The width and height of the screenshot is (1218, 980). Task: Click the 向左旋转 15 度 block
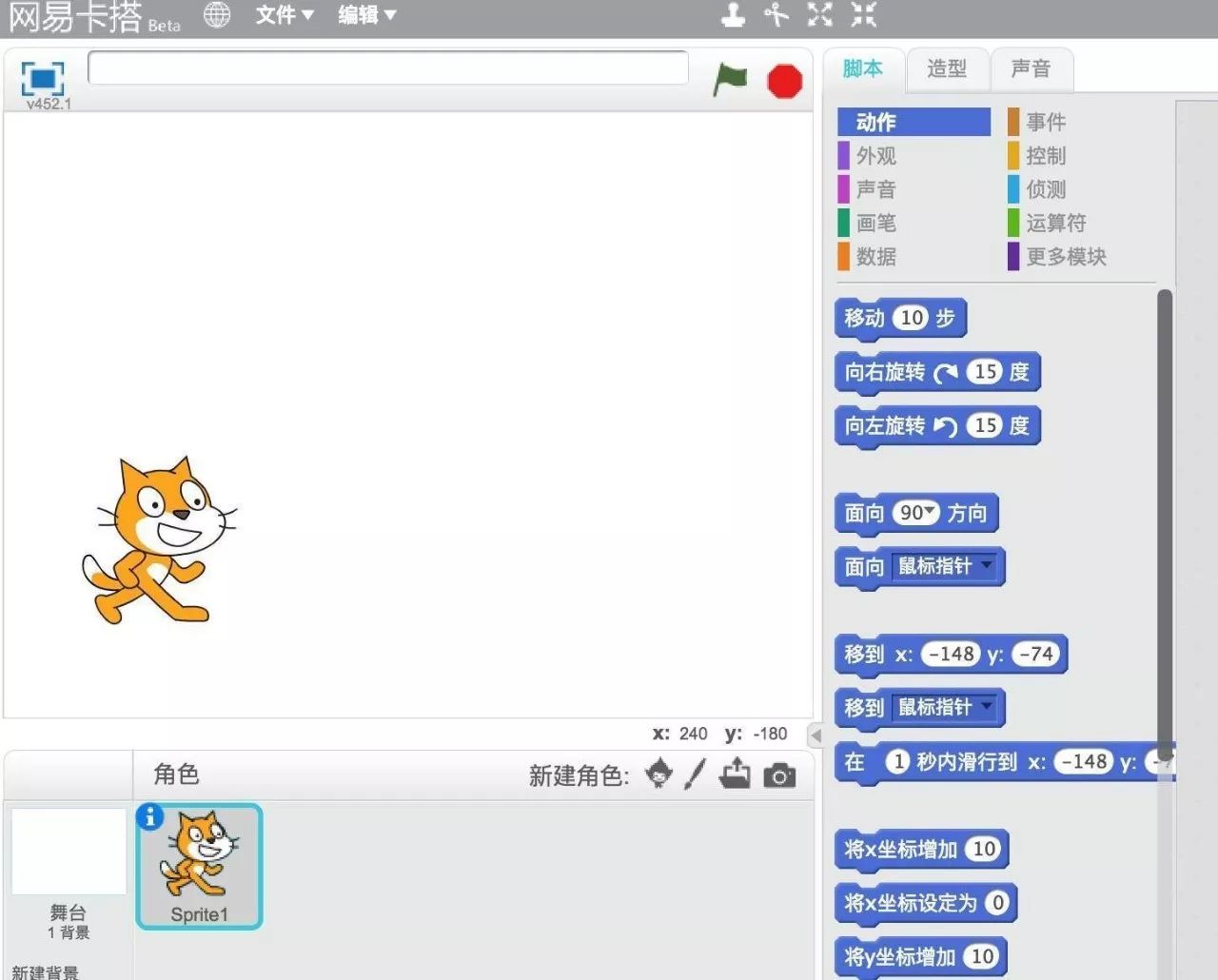pos(937,425)
